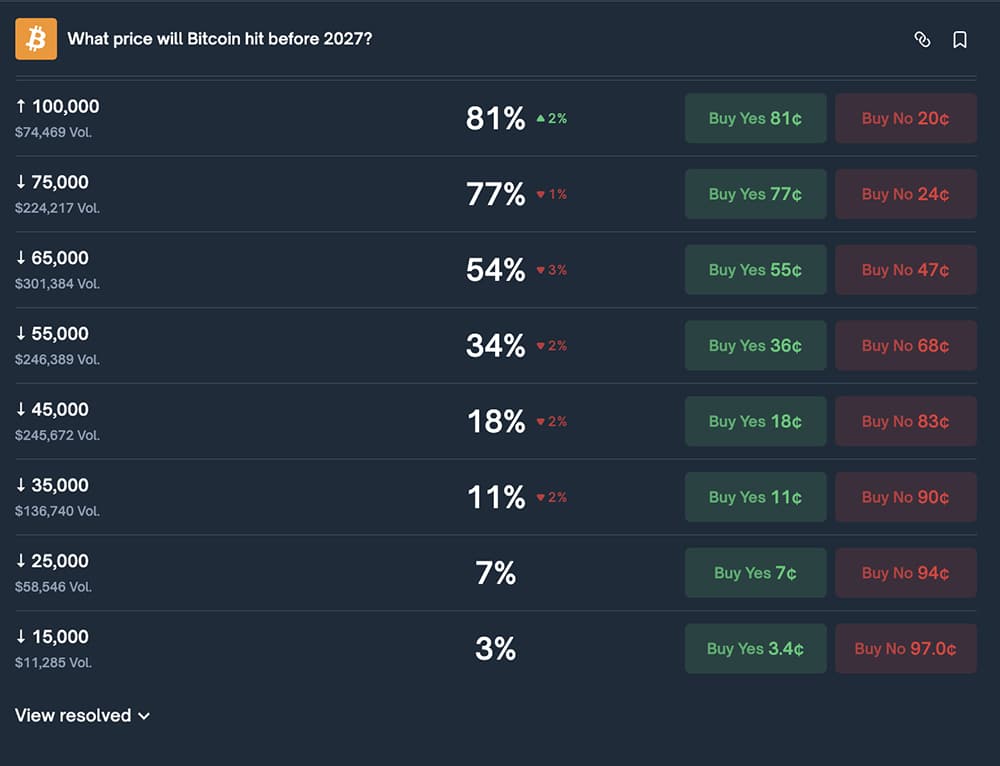Buy Yes at 18¢ for the 45,000 outcome
The width and height of the screenshot is (1000, 766).
coord(755,421)
